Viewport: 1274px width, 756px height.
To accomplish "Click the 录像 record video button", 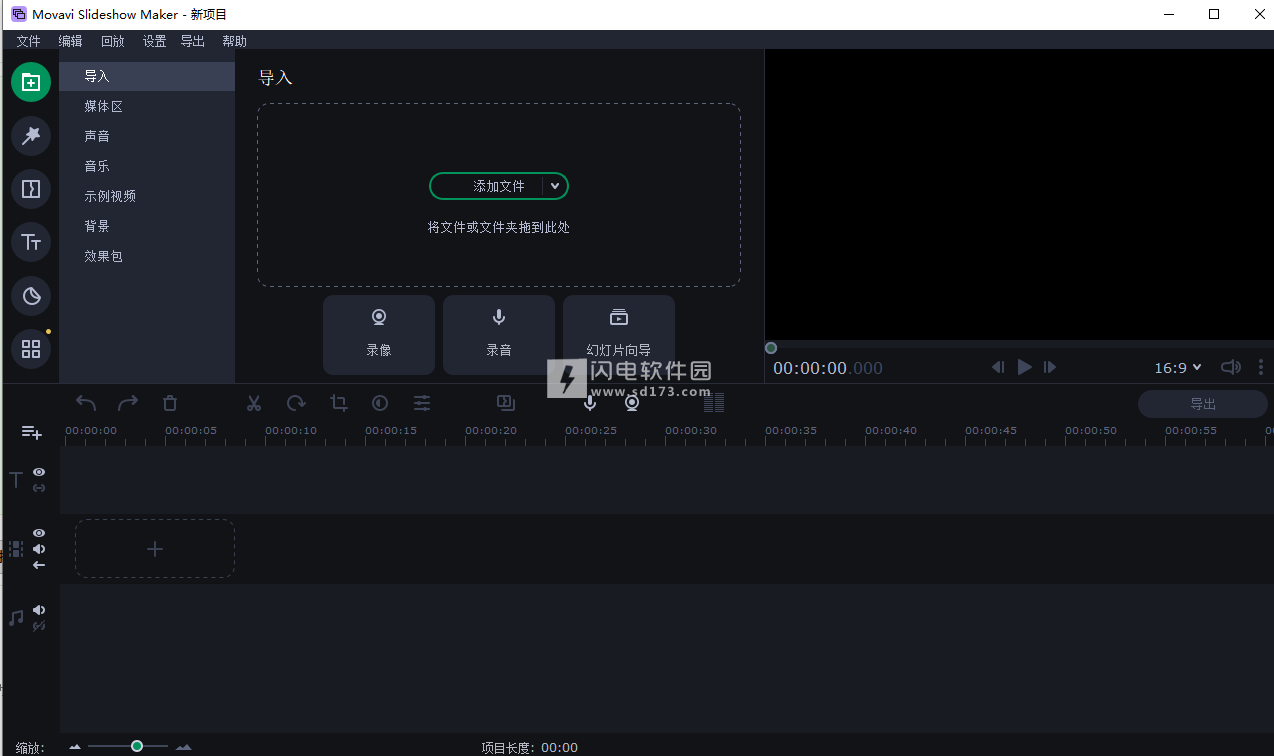I will 379,335.
